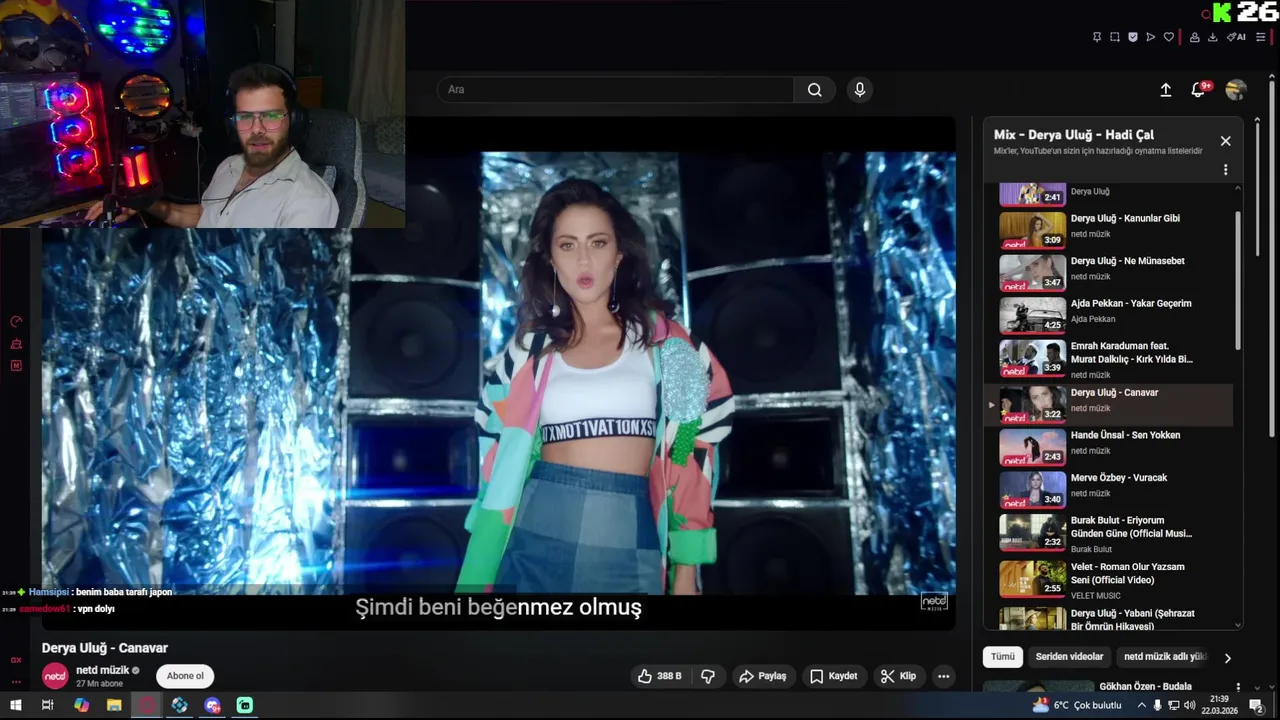Image resolution: width=1280 pixels, height=720 pixels.
Task: Play Ajda Pekkan - Yakar Geçerim
Action: tap(1110, 313)
